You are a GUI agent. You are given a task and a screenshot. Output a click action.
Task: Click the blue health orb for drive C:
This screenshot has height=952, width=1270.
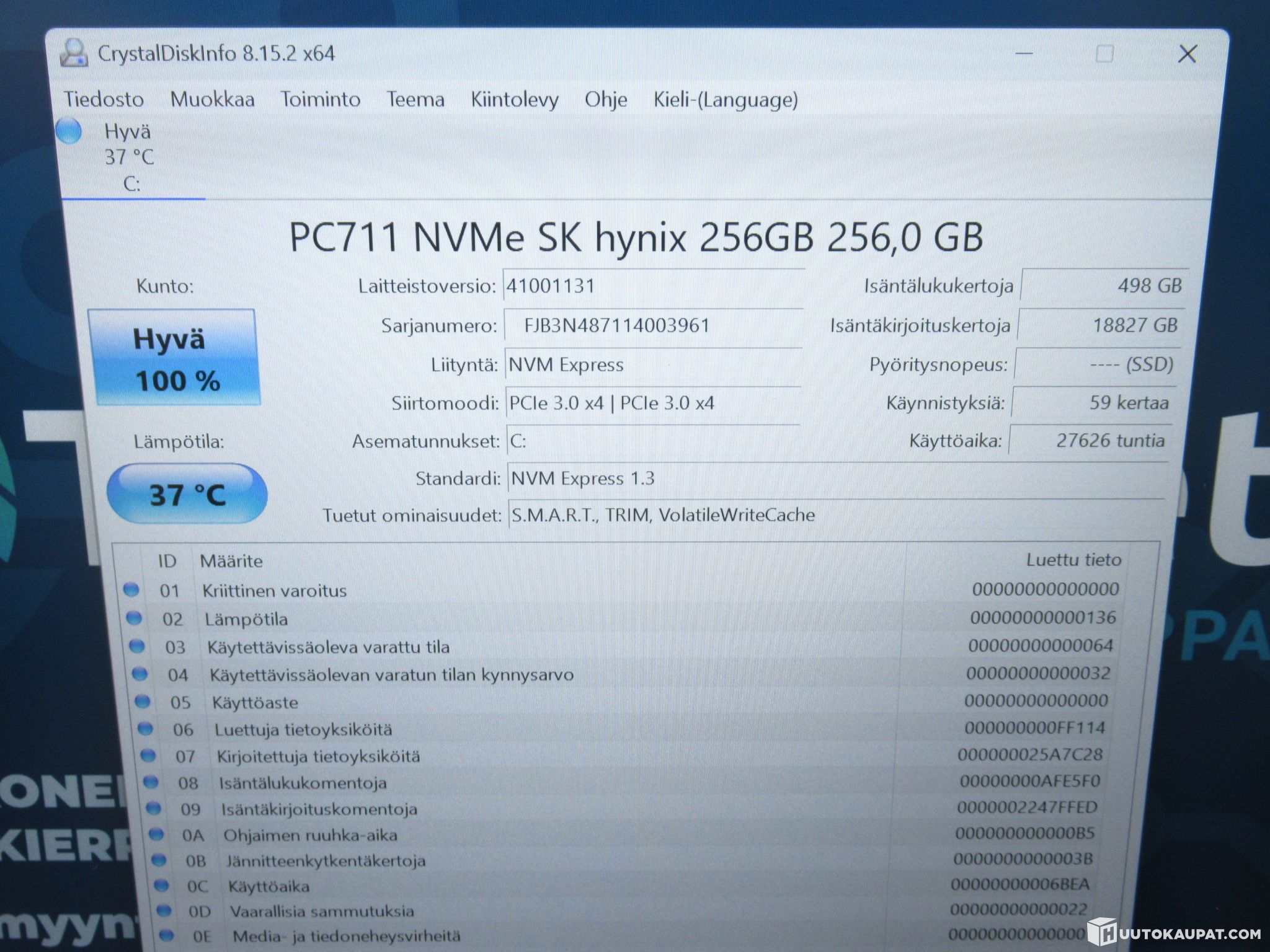tap(69, 131)
